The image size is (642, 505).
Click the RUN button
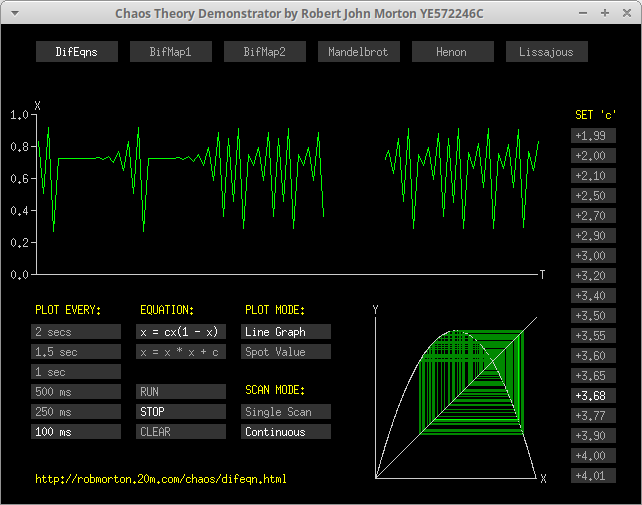[x=181, y=392]
